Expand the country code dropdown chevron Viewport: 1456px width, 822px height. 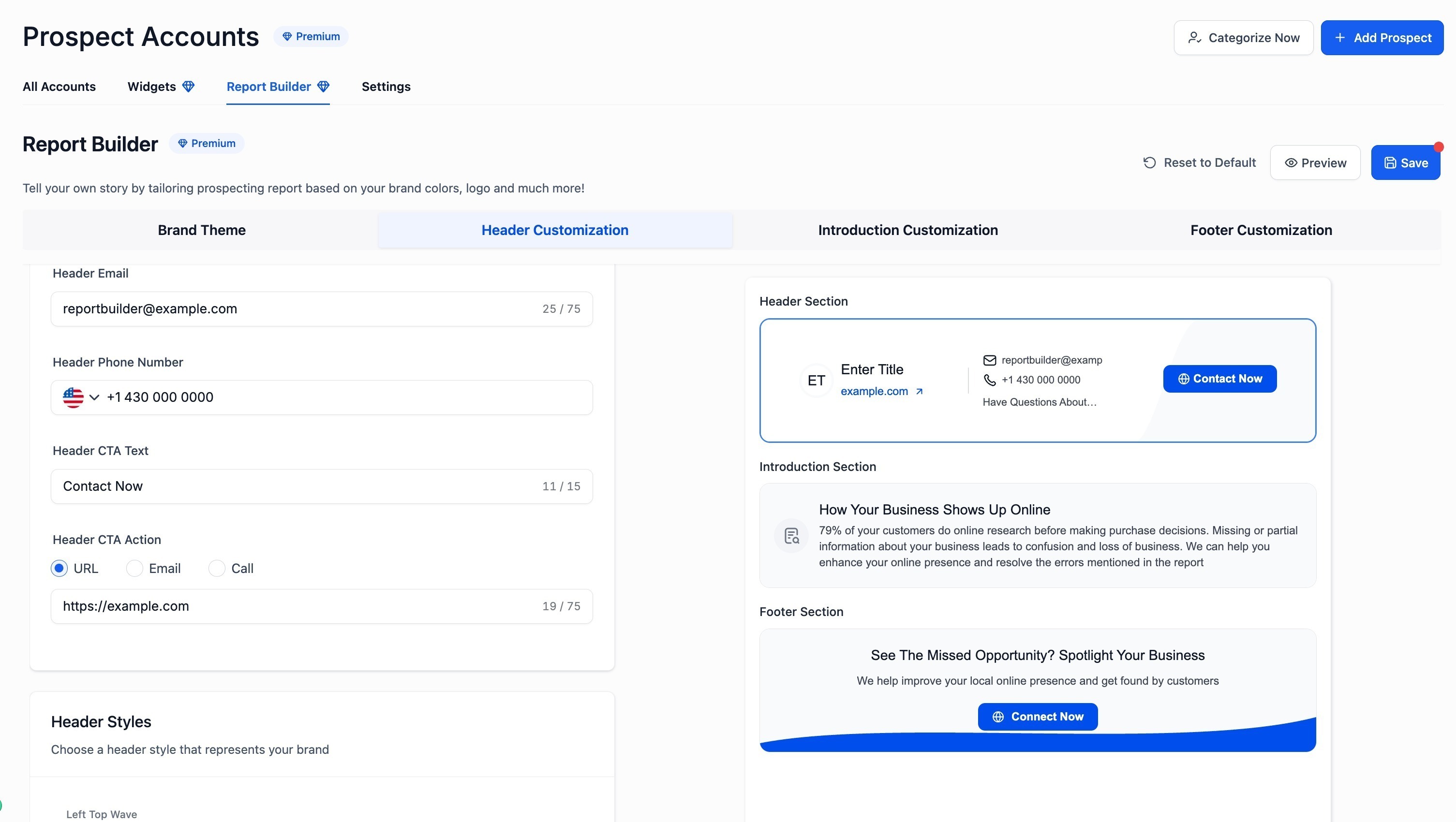(94, 397)
